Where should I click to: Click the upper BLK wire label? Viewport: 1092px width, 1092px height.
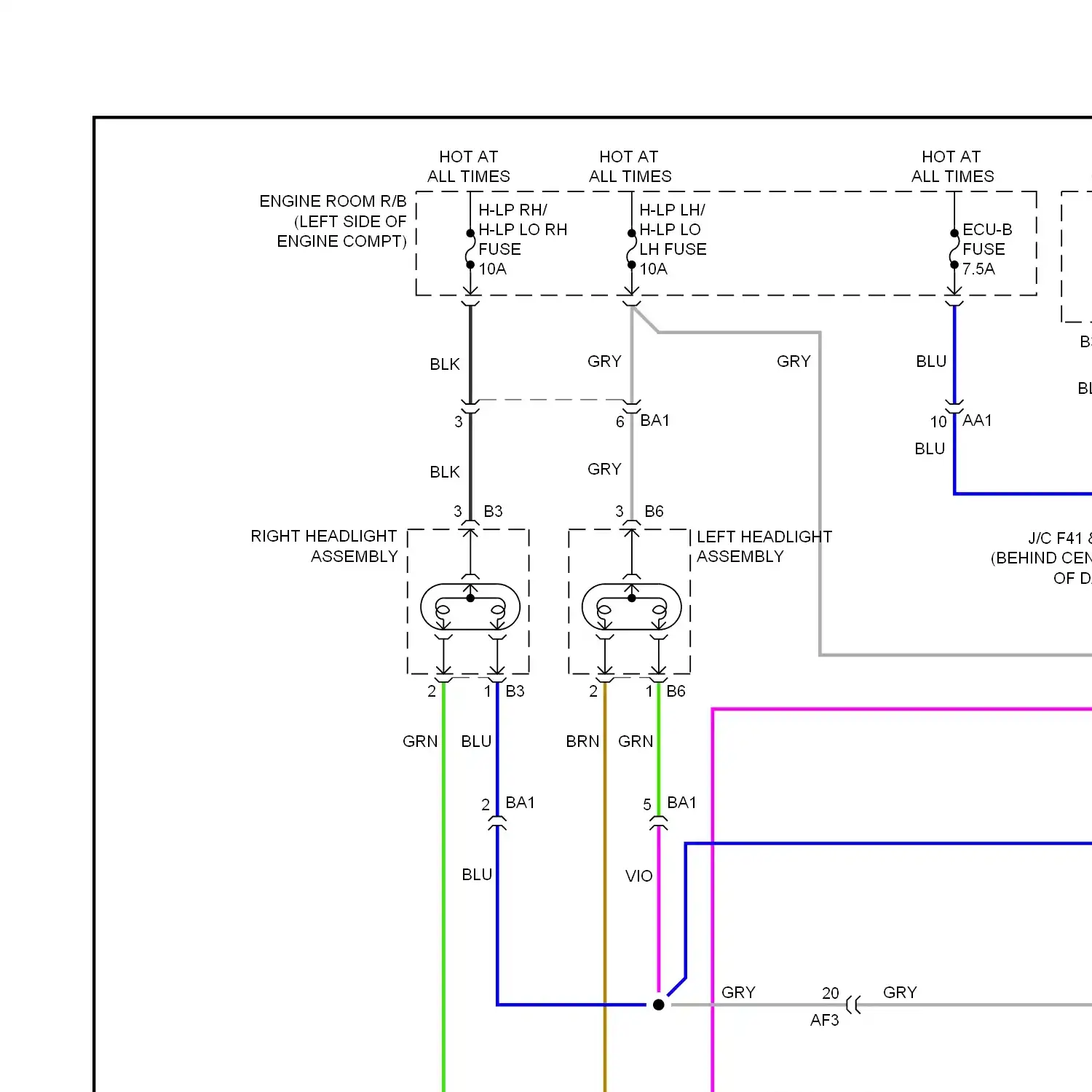pos(445,364)
